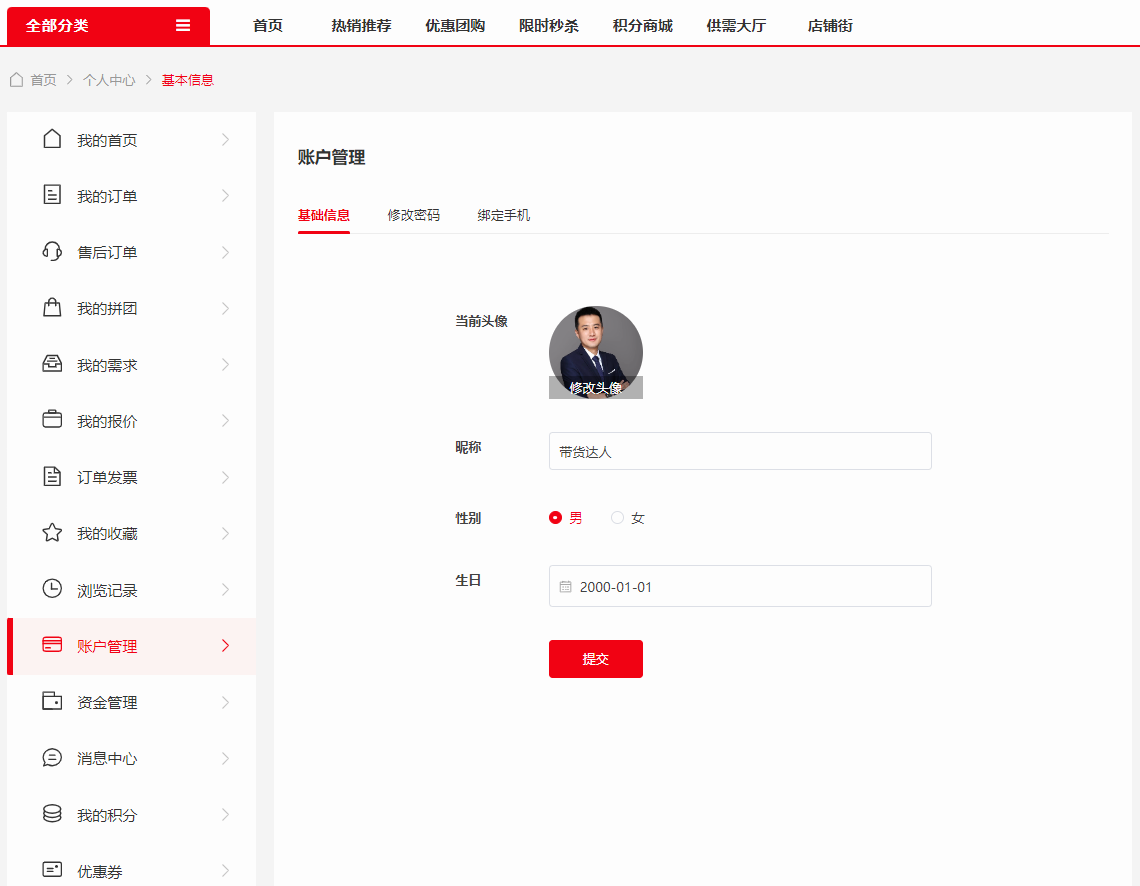Select the 女 gender radio button
The height and width of the screenshot is (886, 1140).
617,518
